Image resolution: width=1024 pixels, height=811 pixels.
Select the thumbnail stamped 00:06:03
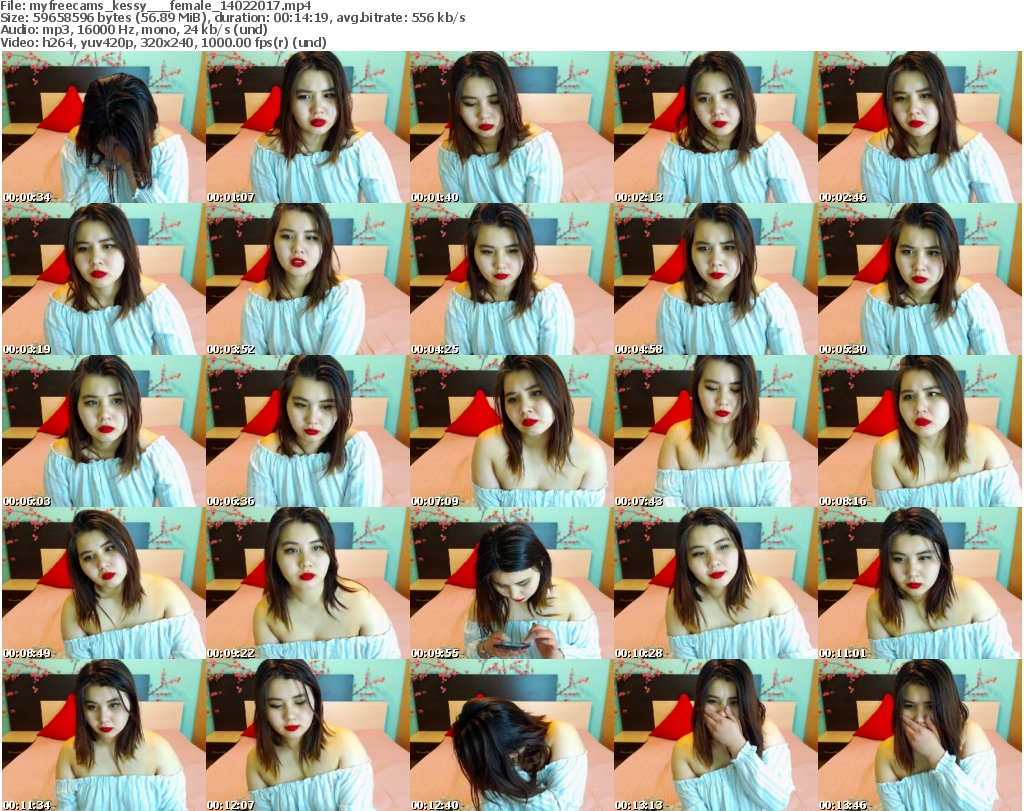103,431
